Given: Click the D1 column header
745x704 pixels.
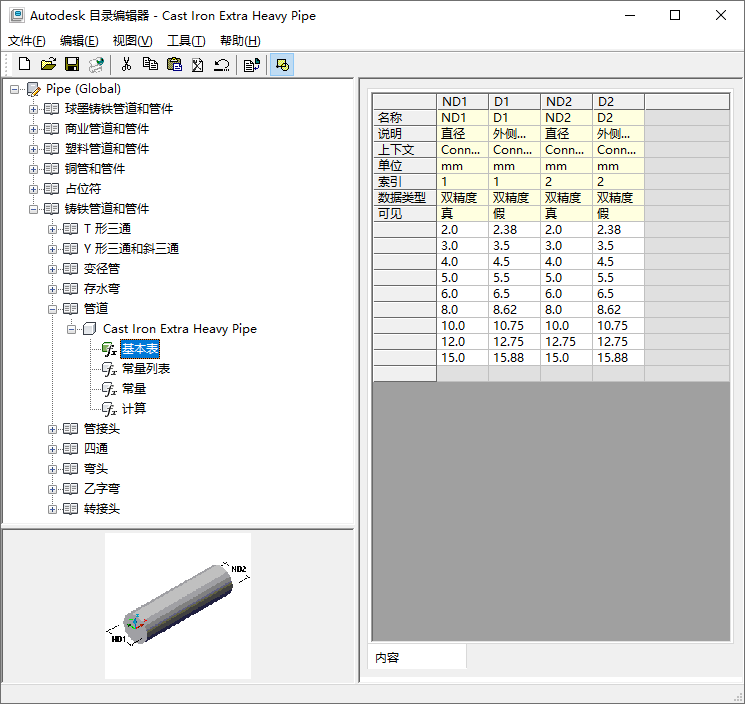Looking at the screenshot, I should (x=515, y=102).
